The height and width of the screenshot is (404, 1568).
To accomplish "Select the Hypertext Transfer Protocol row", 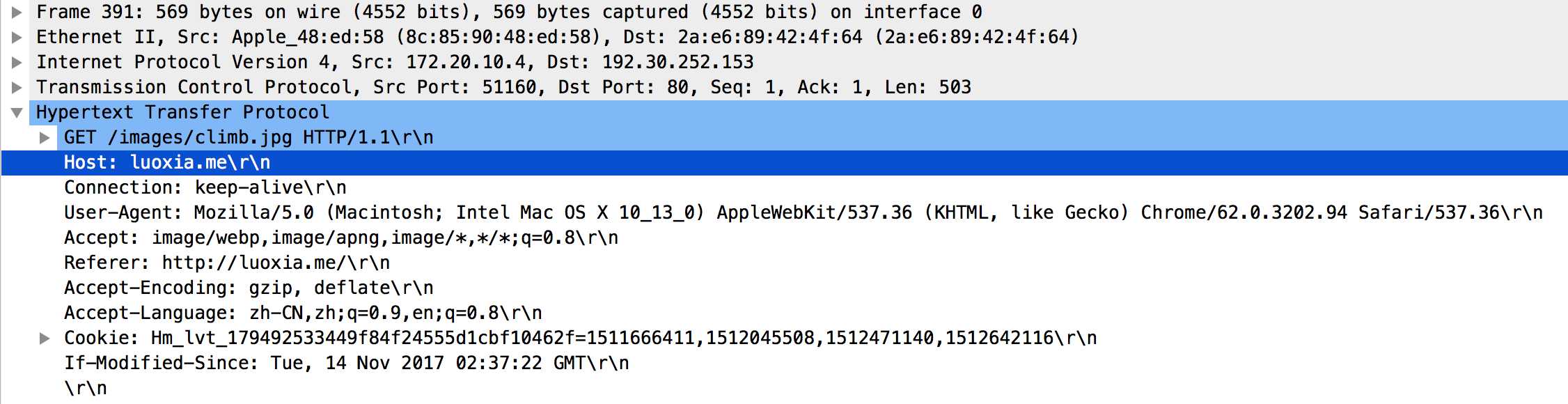I will (182, 112).
